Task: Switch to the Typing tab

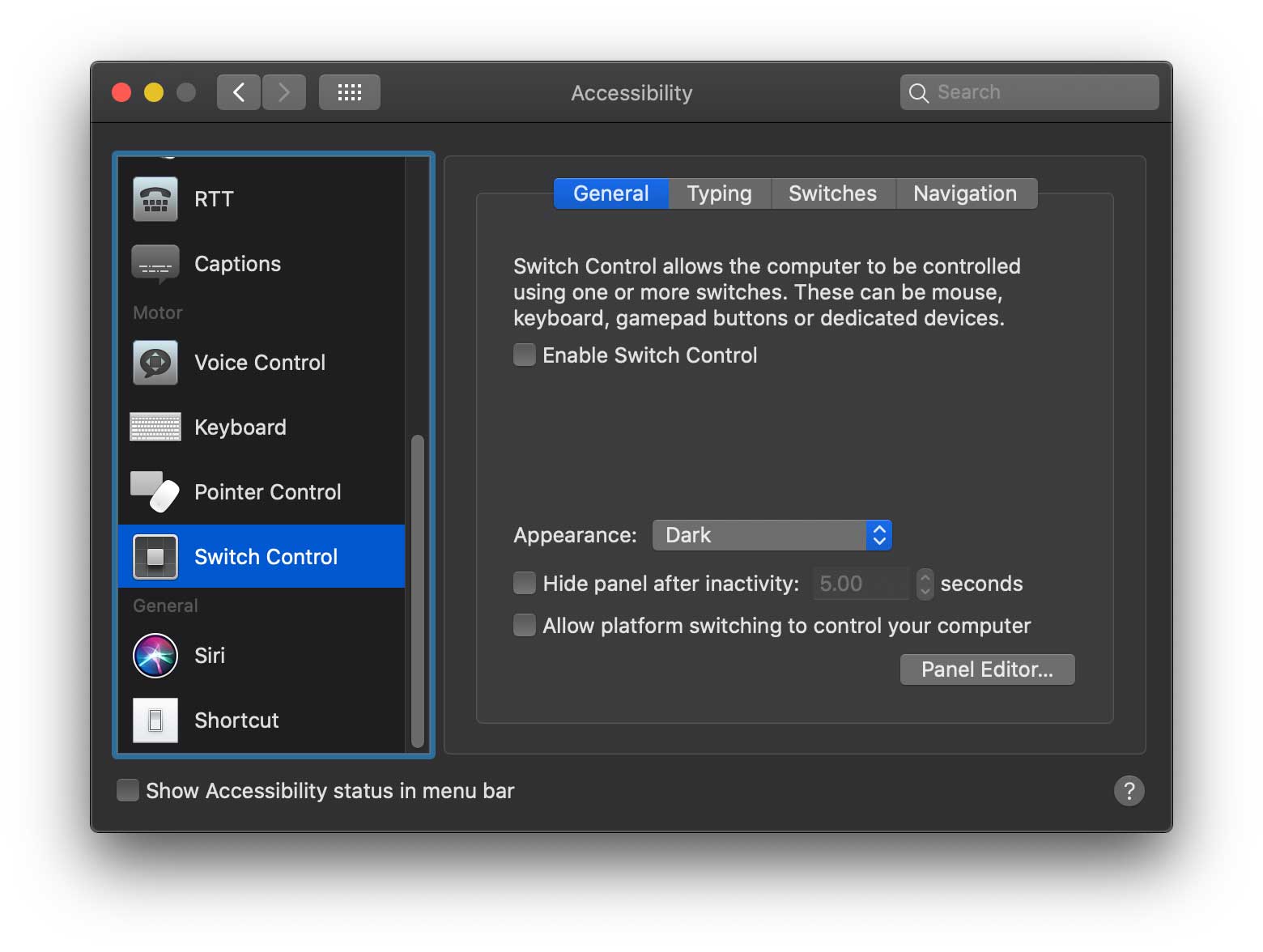Action: [720, 193]
